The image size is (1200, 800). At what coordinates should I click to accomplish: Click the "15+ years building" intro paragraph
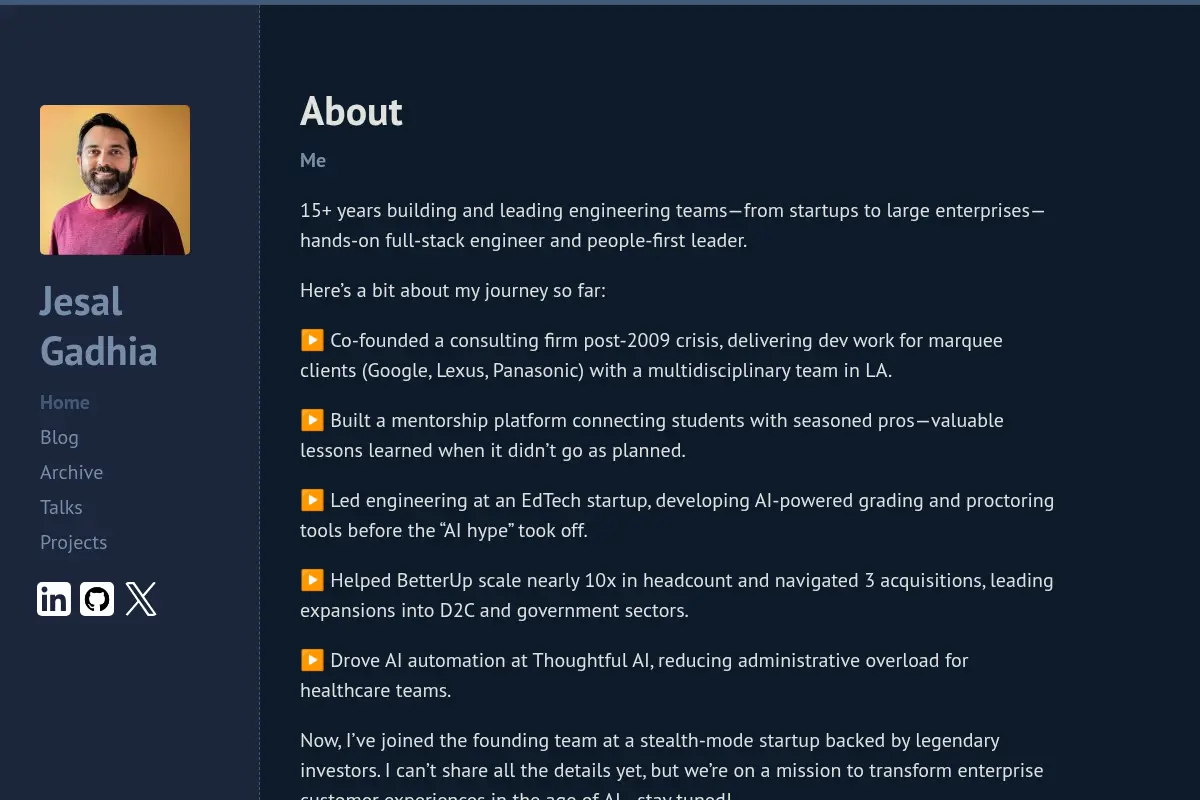673,225
